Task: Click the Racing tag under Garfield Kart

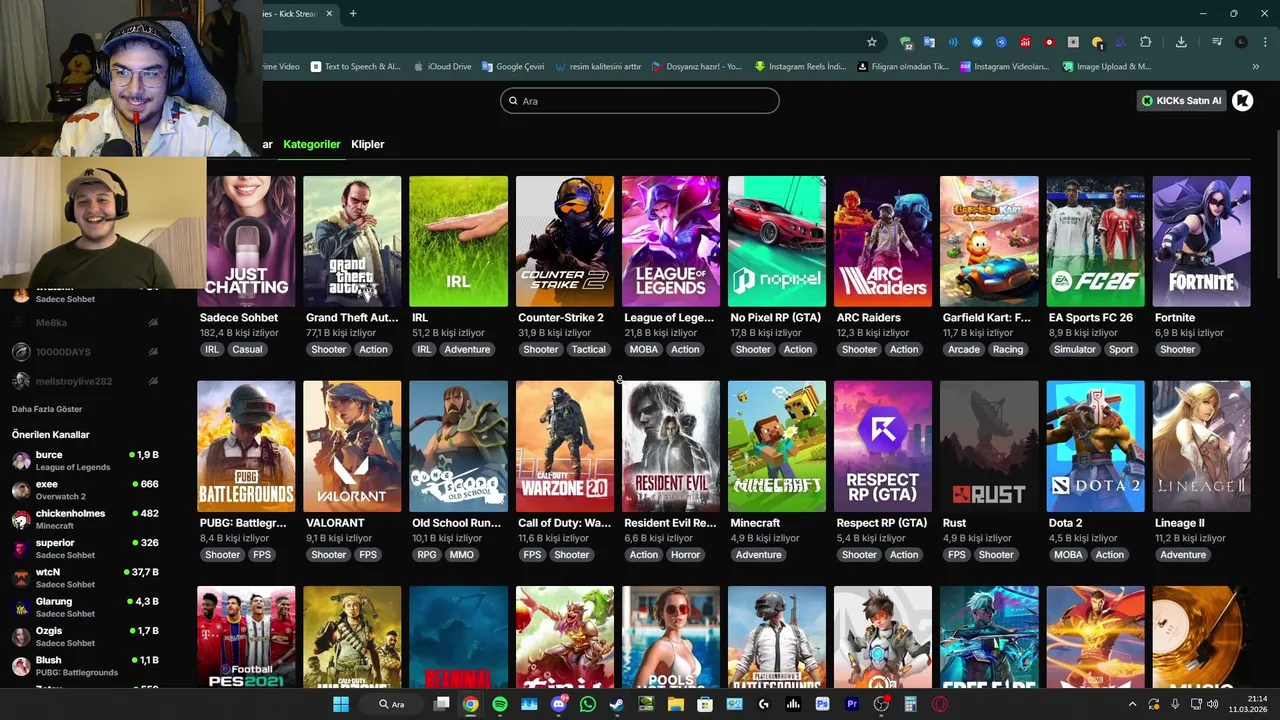Action: click(x=1008, y=349)
